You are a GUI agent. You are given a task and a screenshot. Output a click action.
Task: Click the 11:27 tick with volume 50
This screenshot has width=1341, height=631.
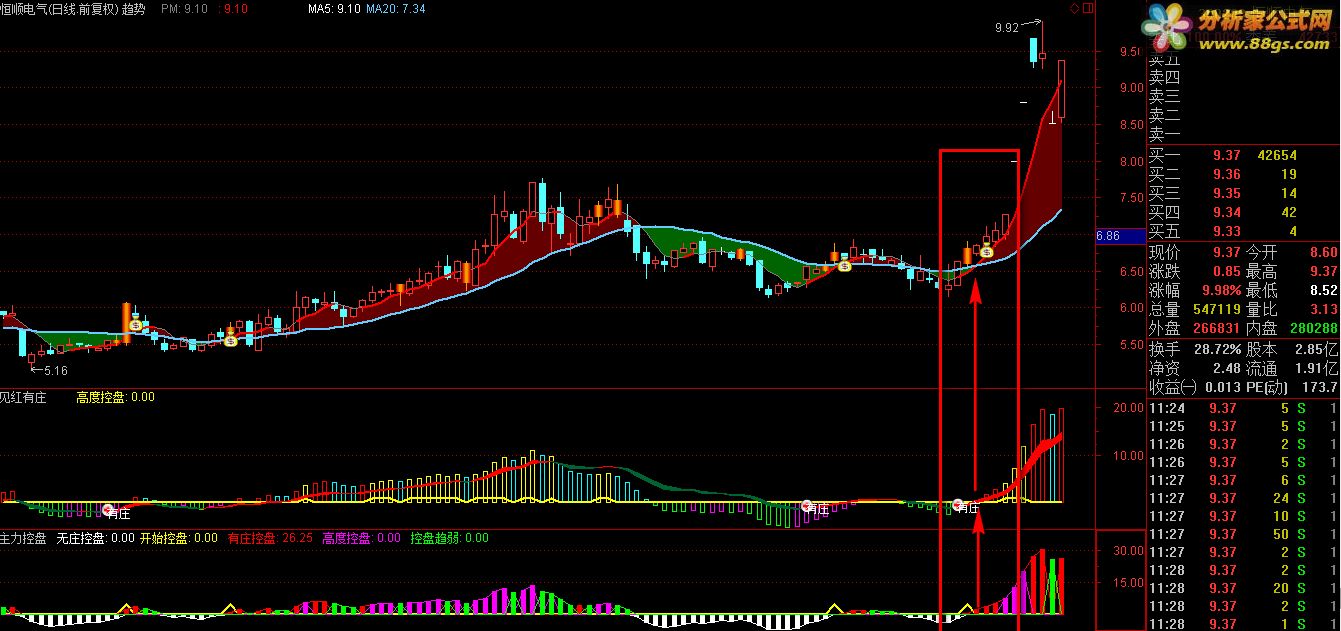coord(1244,534)
